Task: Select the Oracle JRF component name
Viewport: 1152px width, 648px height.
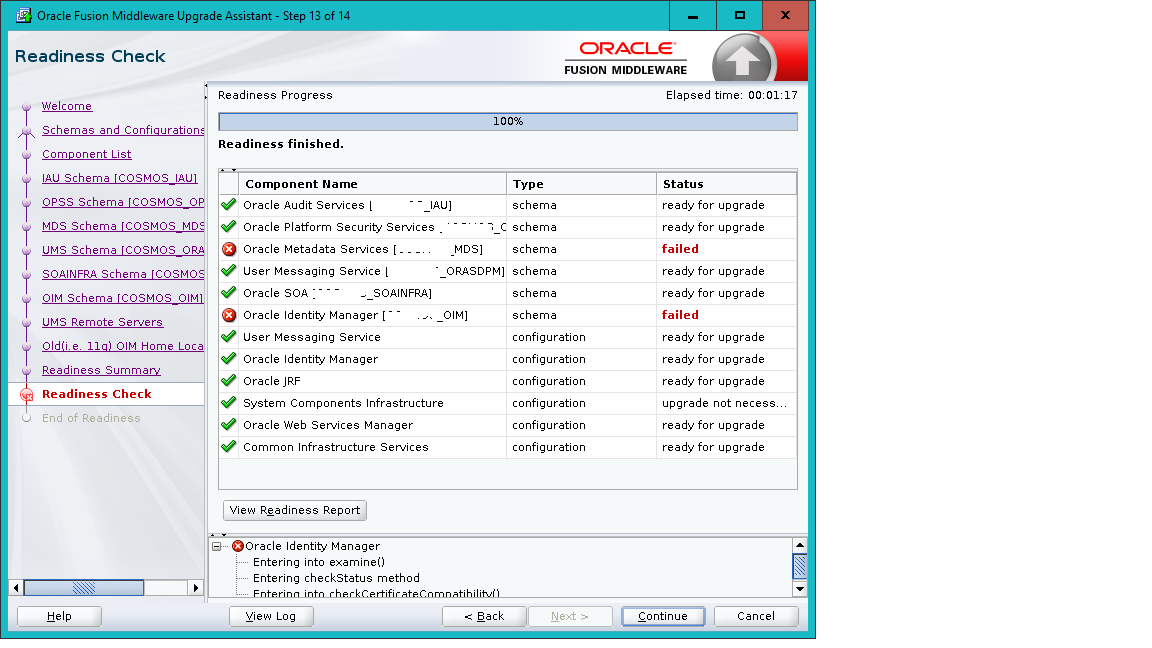Action: [272, 381]
